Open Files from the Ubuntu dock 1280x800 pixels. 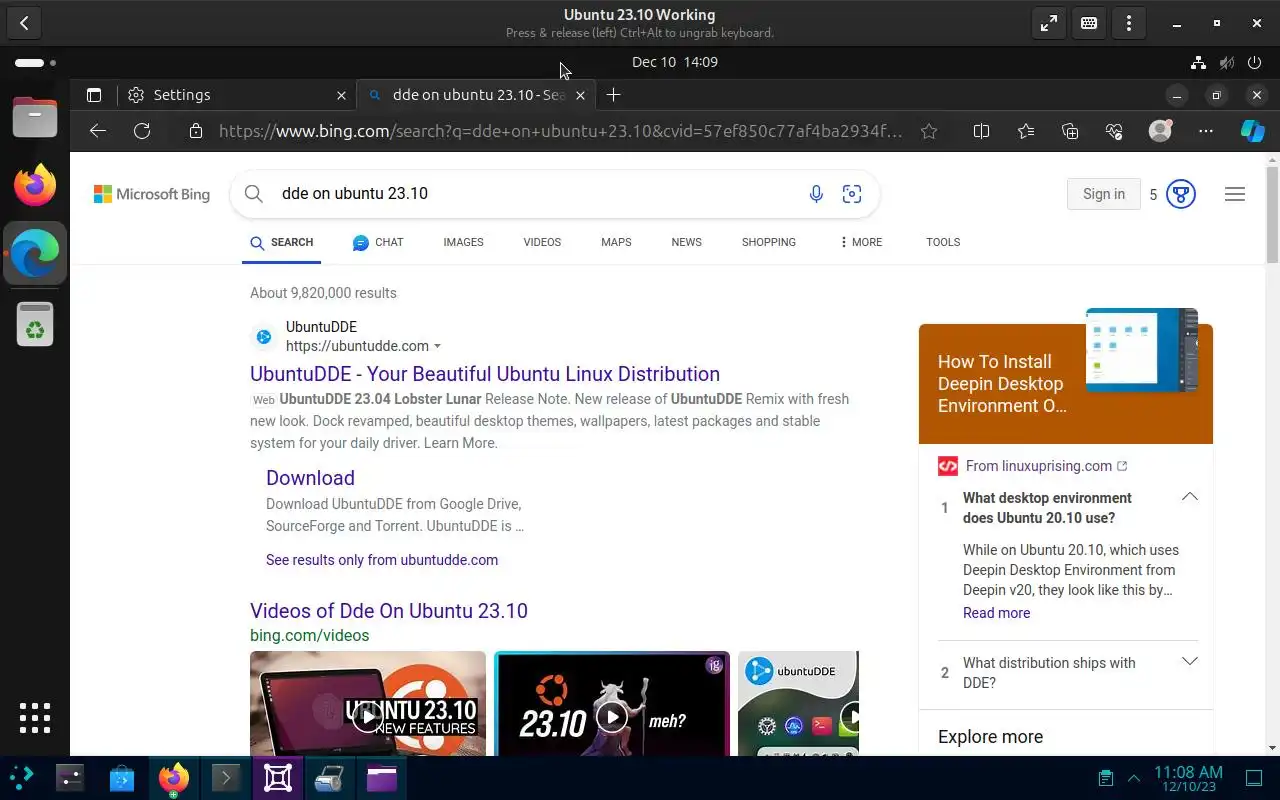pos(35,117)
